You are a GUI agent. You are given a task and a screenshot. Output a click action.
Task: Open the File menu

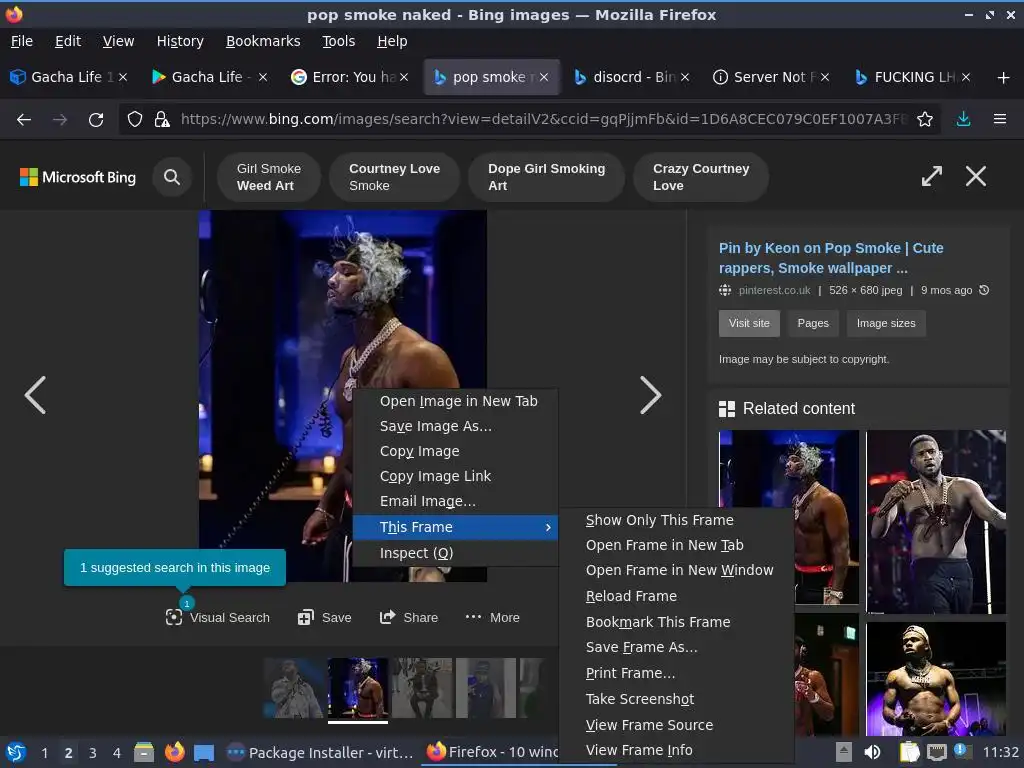point(22,41)
